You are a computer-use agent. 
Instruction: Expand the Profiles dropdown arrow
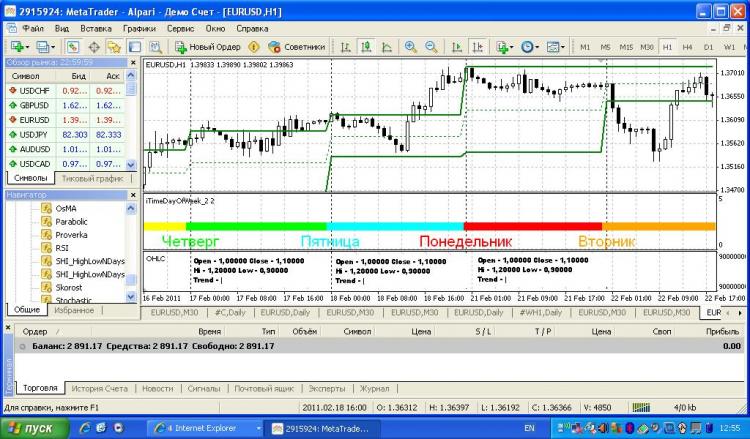click(x=53, y=47)
